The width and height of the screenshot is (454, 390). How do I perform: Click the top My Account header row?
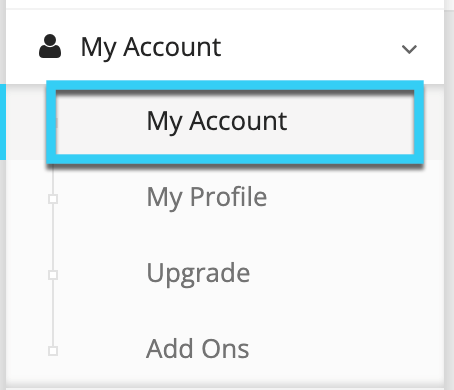click(225, 47)
